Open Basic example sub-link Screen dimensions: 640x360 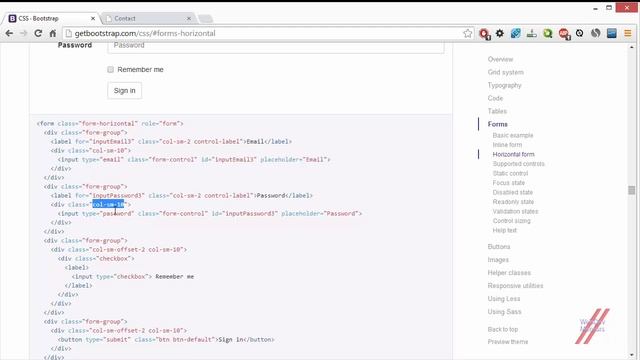point(513,136)
